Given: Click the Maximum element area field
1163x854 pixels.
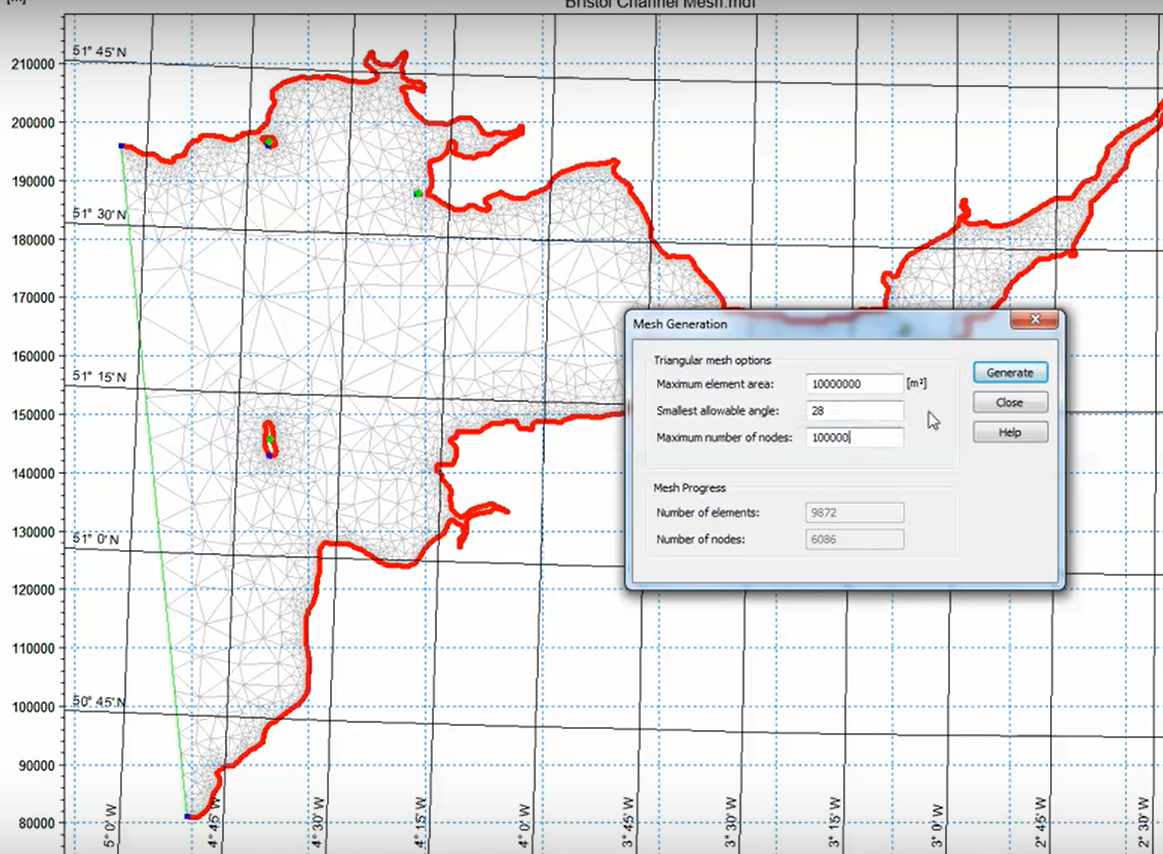Looking at the screenshot, I should click(x=854, y=384).
